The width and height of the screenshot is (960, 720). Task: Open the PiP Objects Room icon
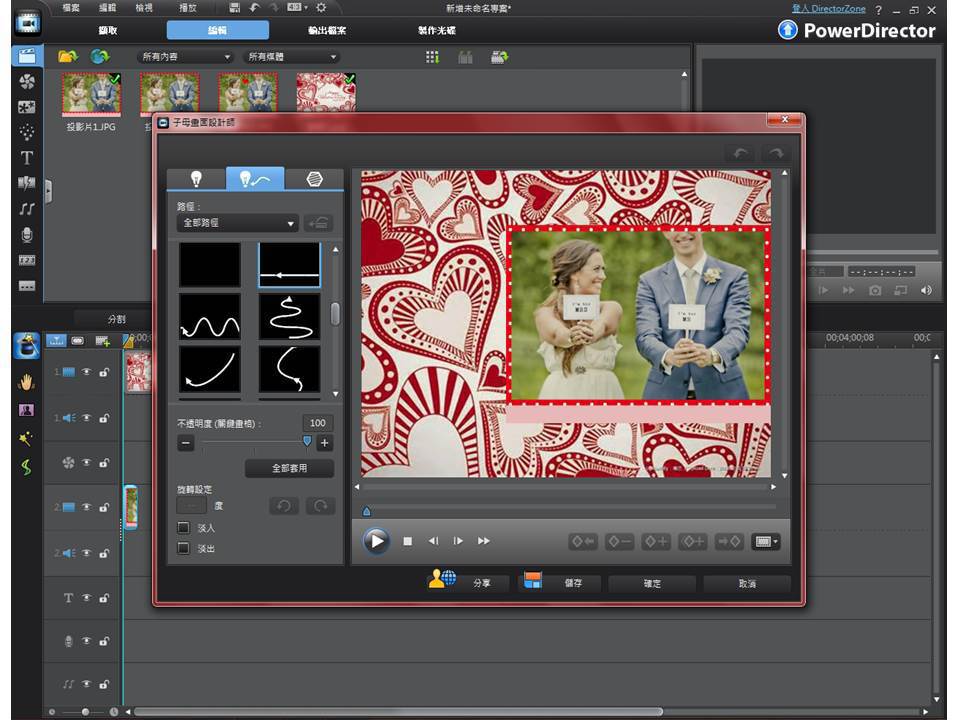(x=27, y=107)
